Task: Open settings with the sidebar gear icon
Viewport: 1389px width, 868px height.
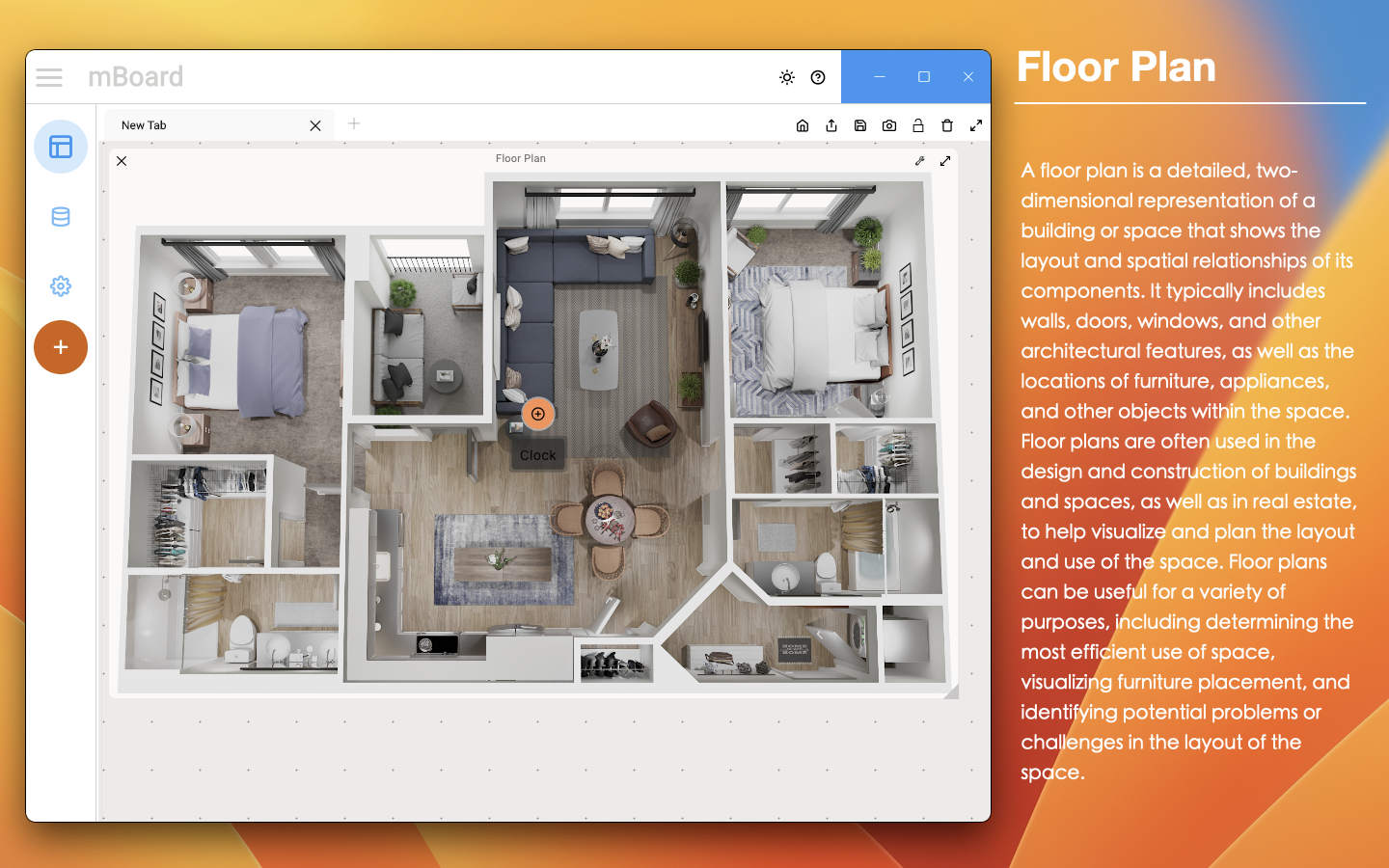Action: [x=61, y=286]
